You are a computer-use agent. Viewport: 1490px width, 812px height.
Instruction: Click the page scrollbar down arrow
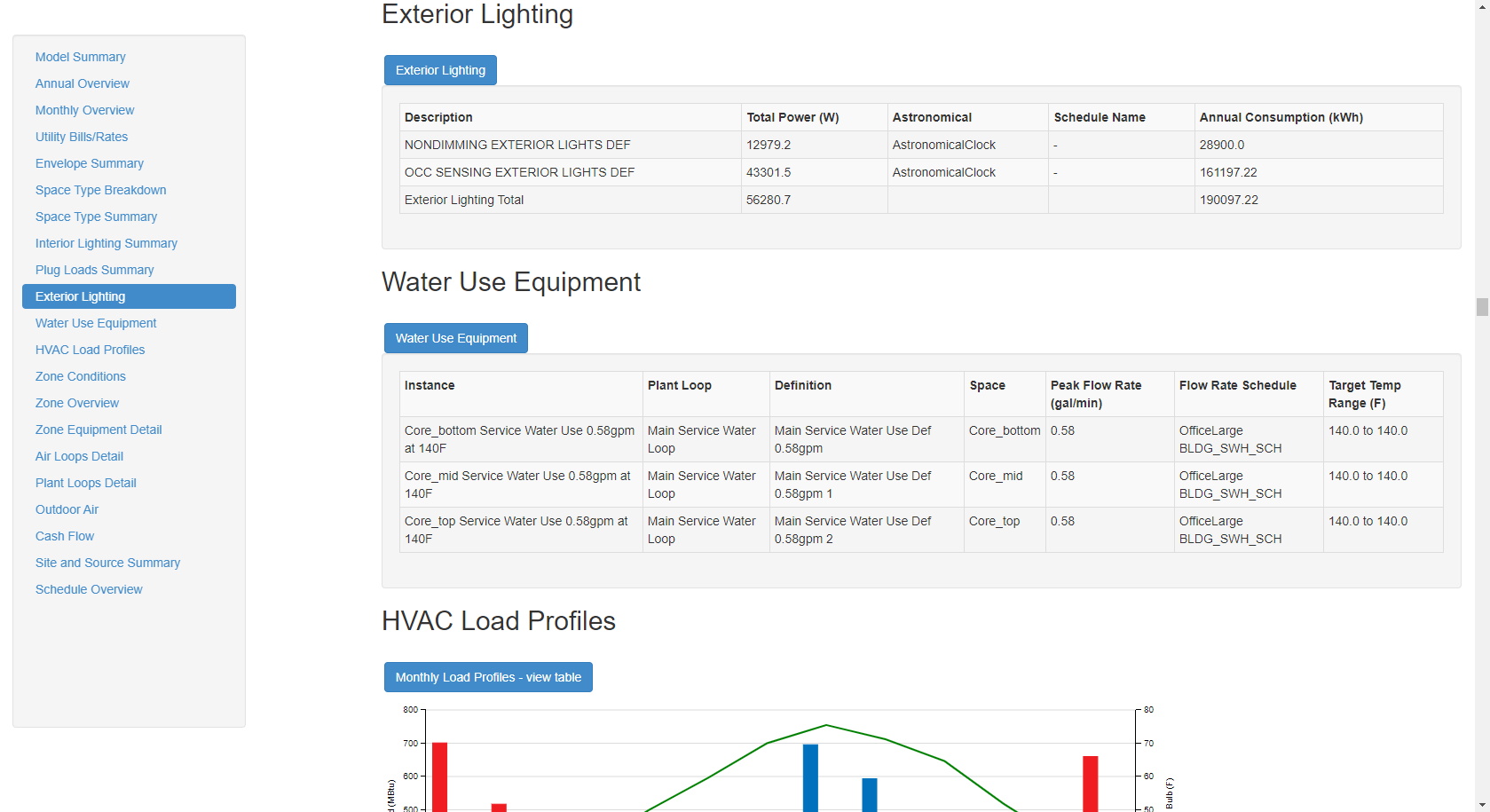pyautogui.click(x=1481, y=804)
